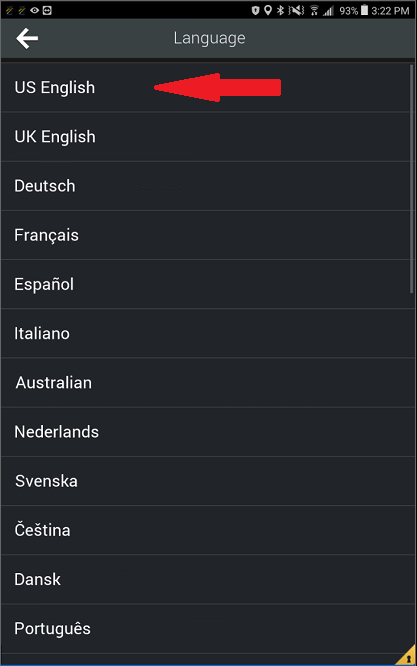The height and width of the screenshot is (666, 417).
Task: Choose Français from the list
Action: pyautogui.click(x=207, y=235)
